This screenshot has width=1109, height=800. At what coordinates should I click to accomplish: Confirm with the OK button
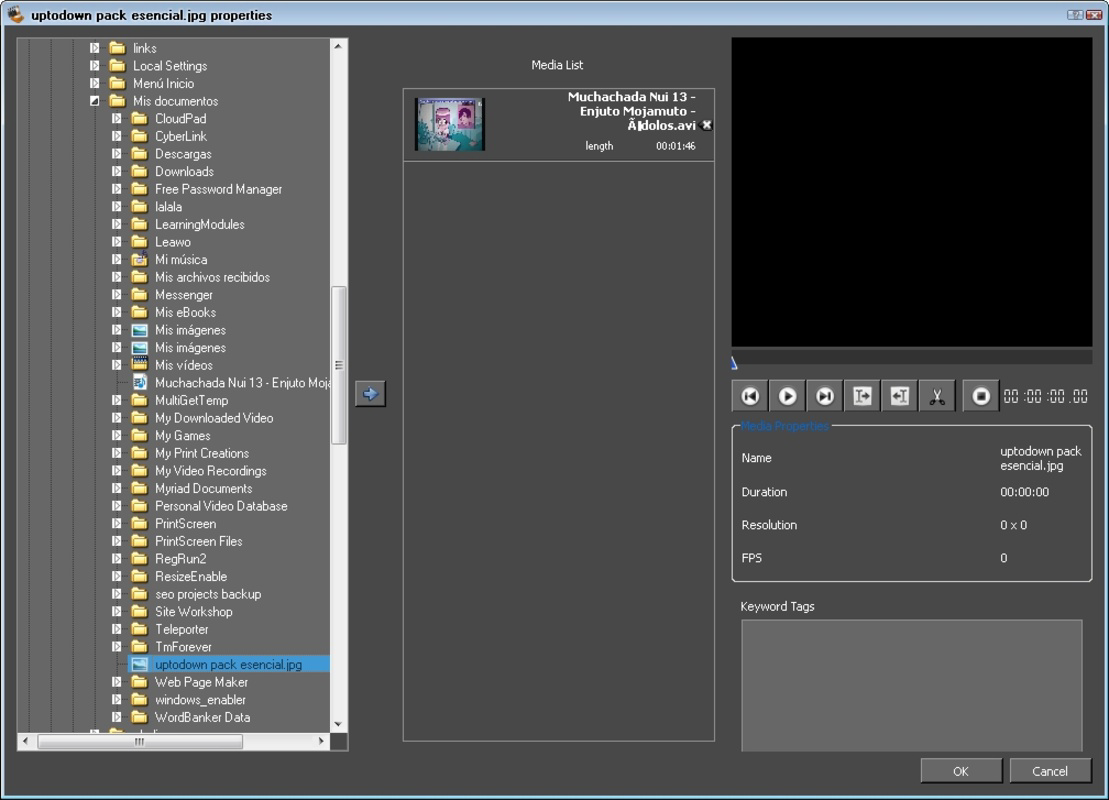pyautogui.click(x=960, y=771)
